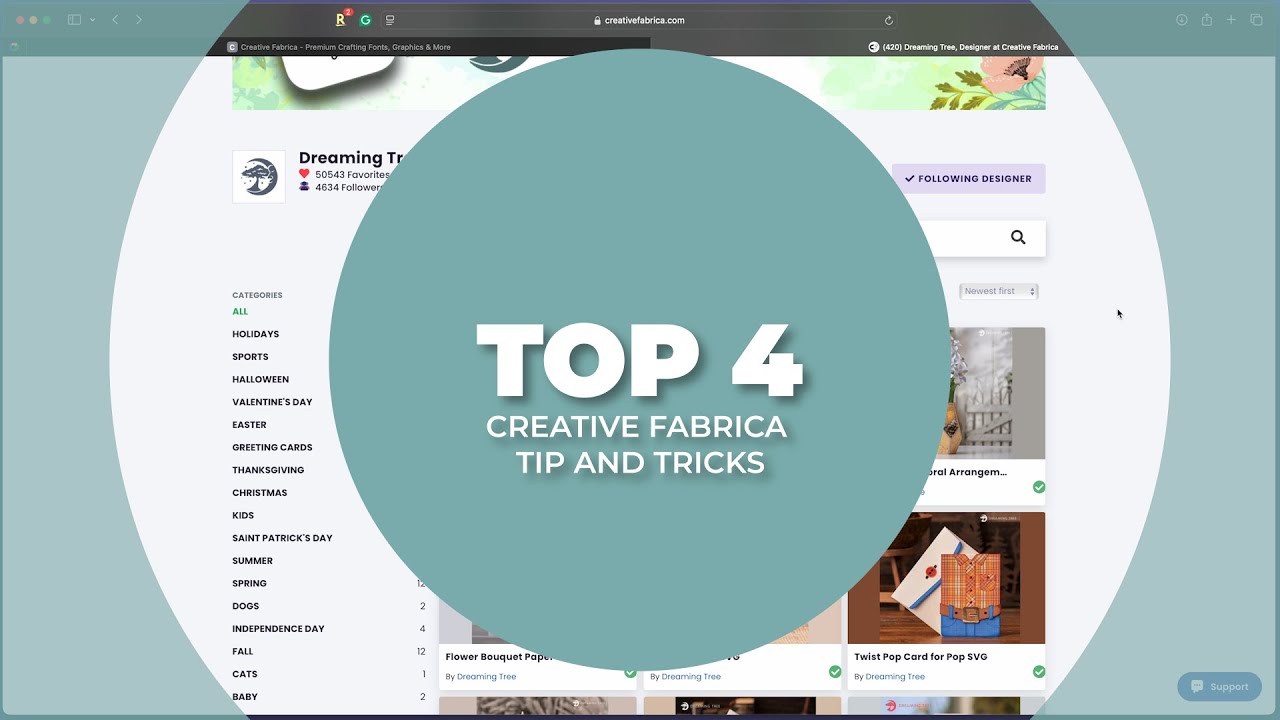
Task: Select the SPORTS category
Action: pyautogui.click(x=250, y=357)
